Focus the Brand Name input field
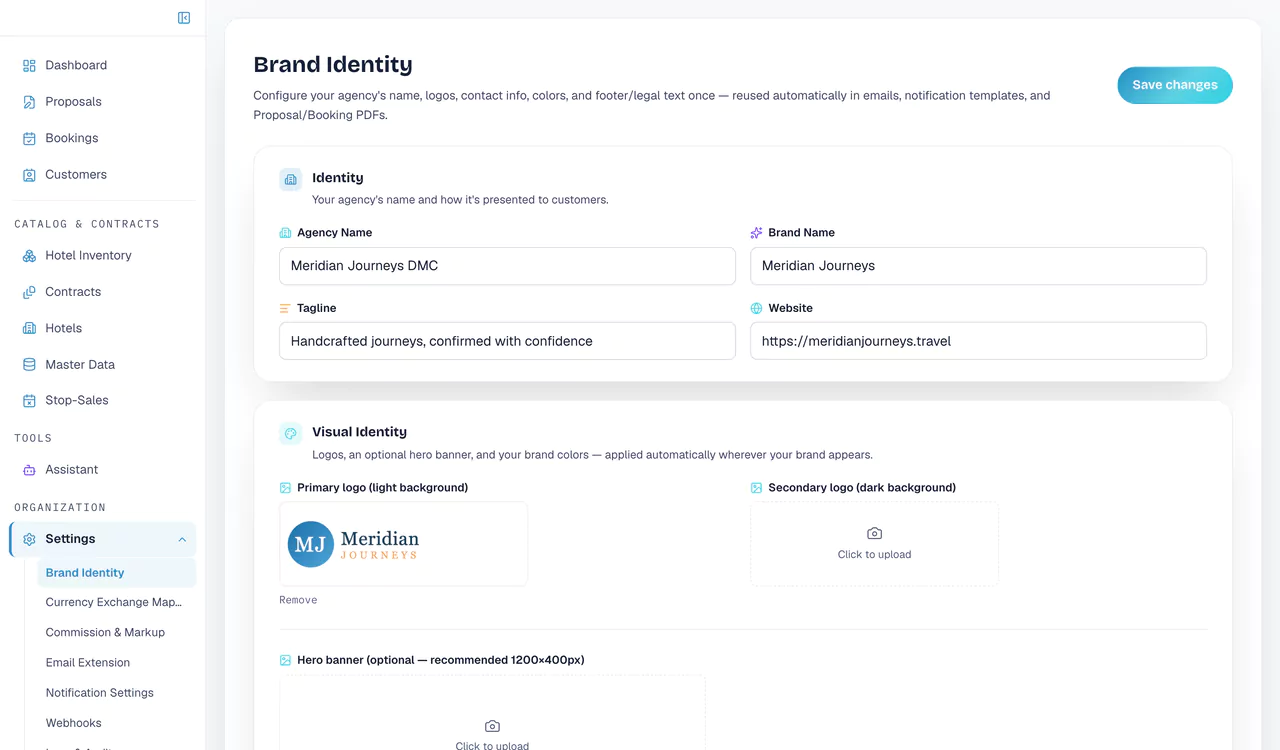Image resolution: width=1280 pixels, height=750 pixels. [978, 266]
